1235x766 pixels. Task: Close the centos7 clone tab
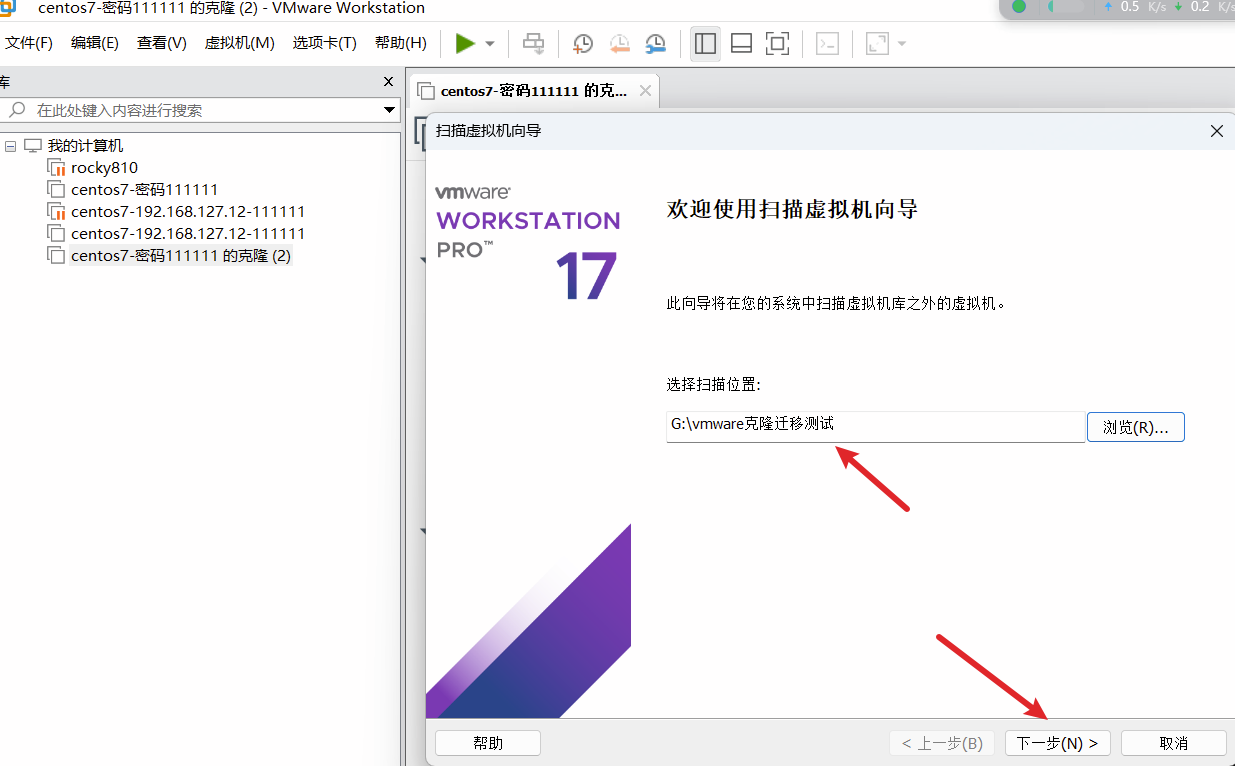645,91
